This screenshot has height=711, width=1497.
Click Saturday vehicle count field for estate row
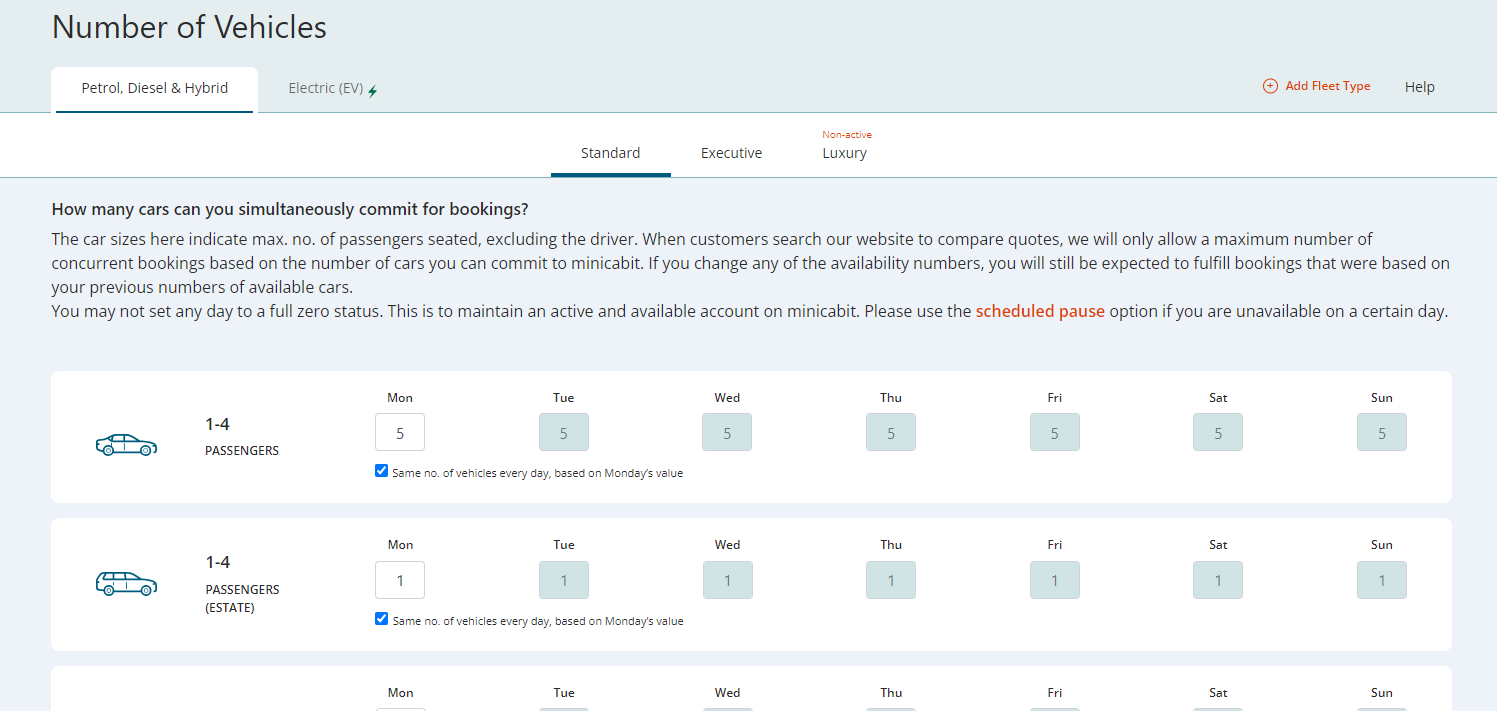point(1218,580)
